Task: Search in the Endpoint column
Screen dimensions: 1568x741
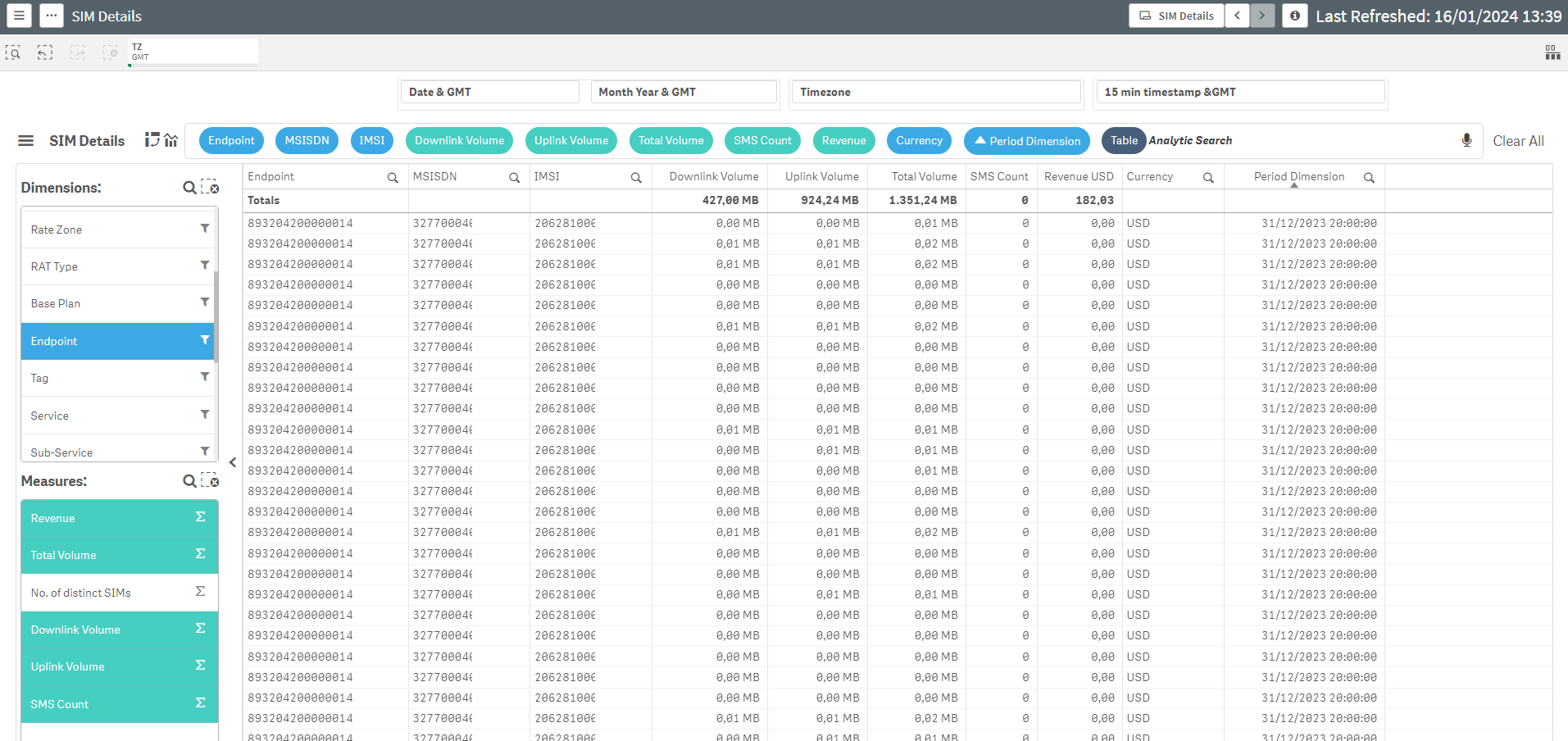Action: click(393, 177)
